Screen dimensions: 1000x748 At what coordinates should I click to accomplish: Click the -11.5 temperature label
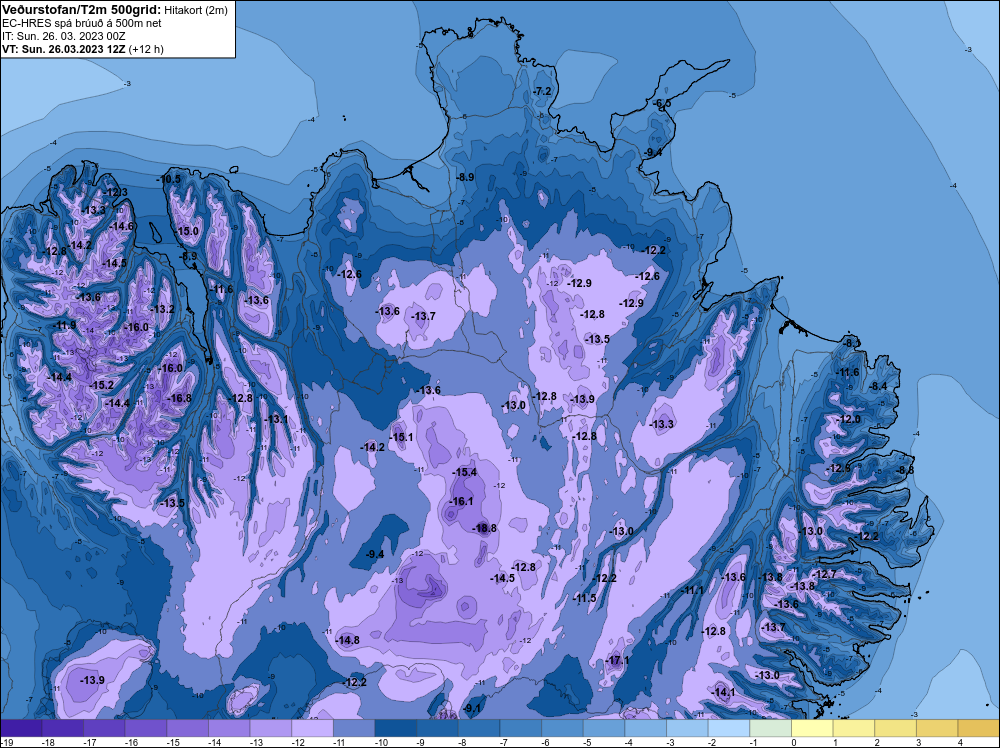pyautogui.click(x=584, y=598)
